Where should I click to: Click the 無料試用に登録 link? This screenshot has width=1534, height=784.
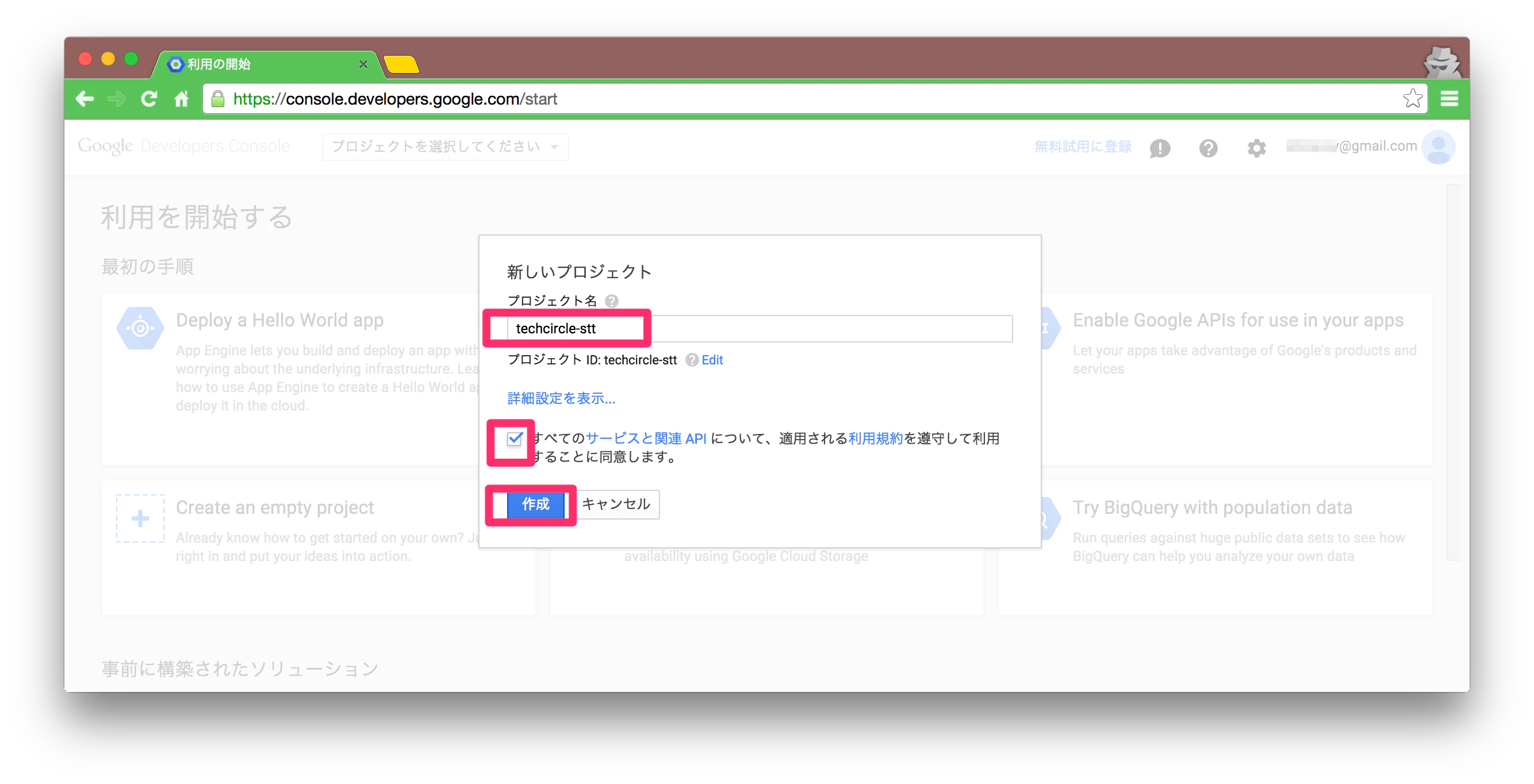tap(1083, 147)
